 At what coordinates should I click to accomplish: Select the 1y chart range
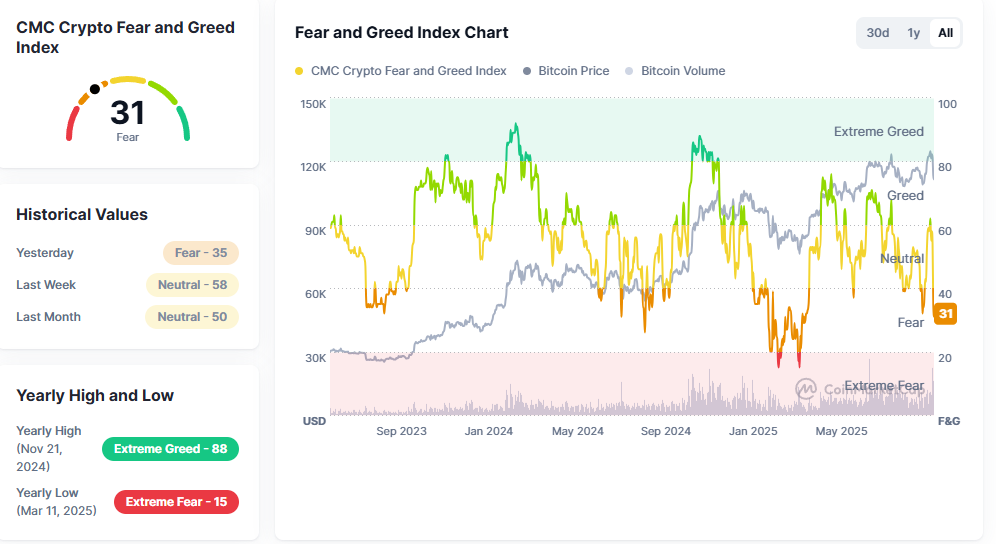(913, 33)
